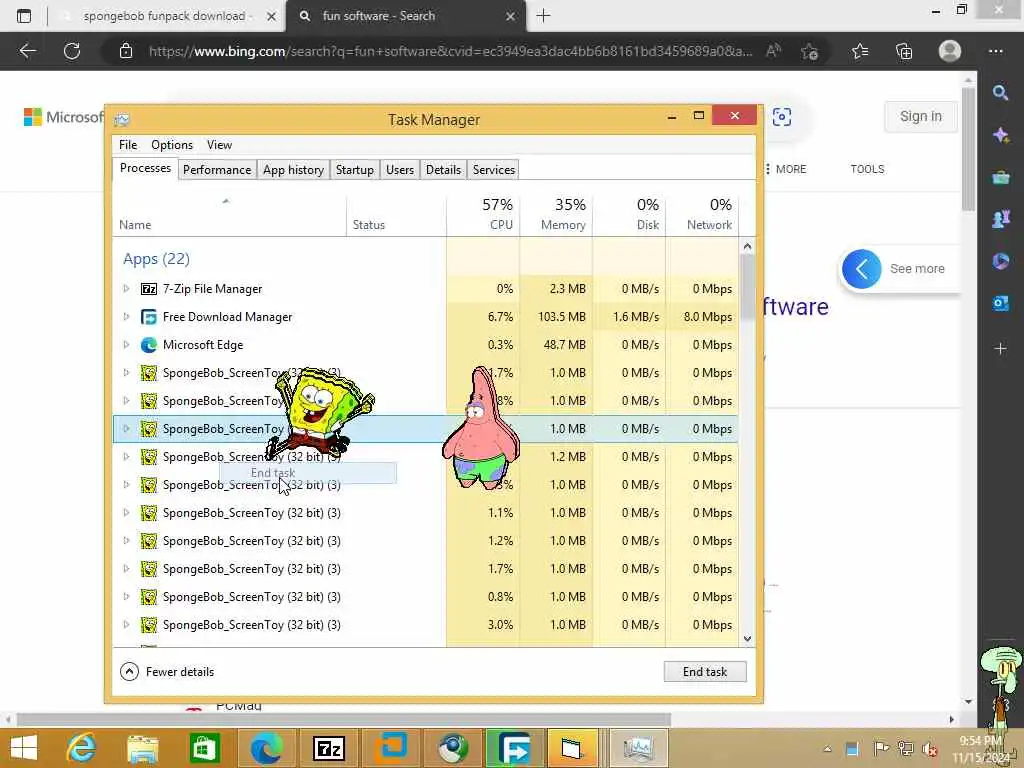The height and width of the screenshot is (768, 1024).
Task: Open the Favorites list in Edge
Action: (x=860, y=51)
